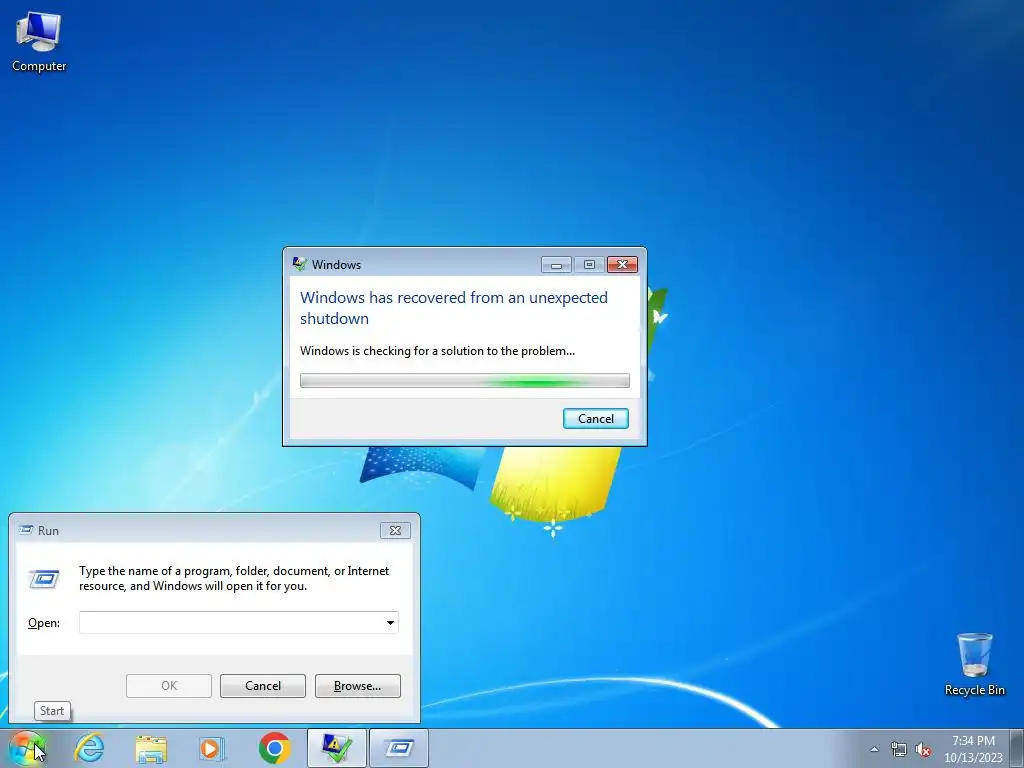Open Google Chrome from the taskbar
This screenshot has height=768, width=1024.
(x=274, y=748)
